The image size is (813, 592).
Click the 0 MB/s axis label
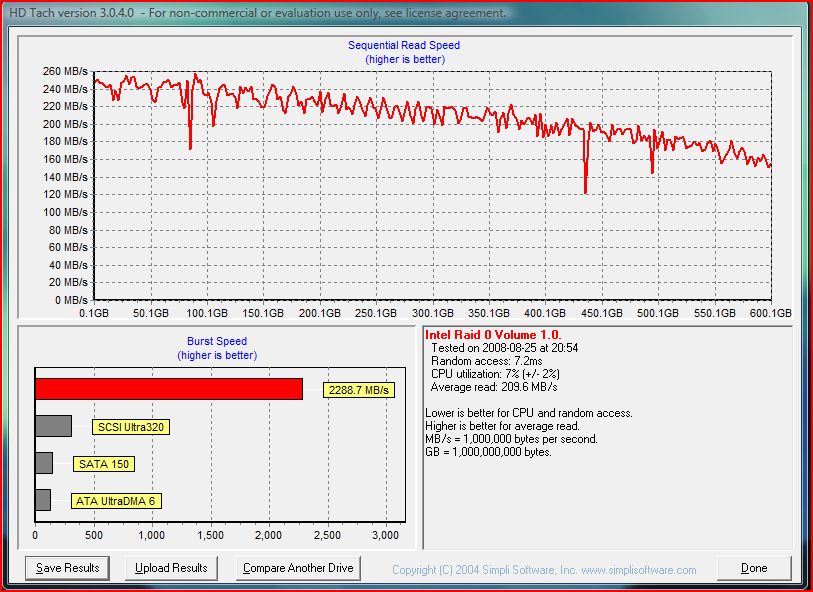[72, 300]
